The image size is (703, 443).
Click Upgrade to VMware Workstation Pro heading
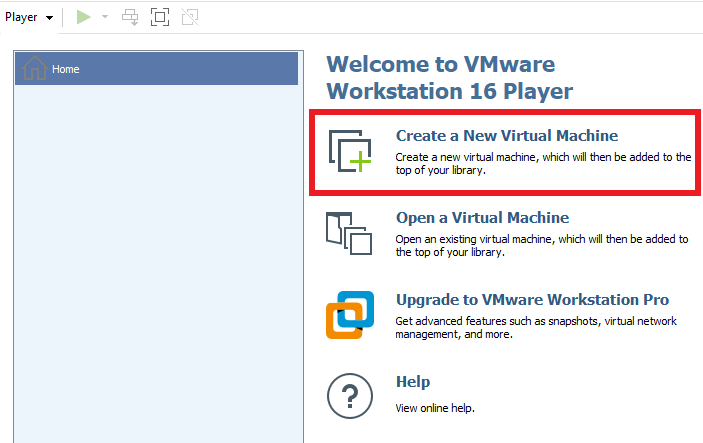click(x=532, y=300)
